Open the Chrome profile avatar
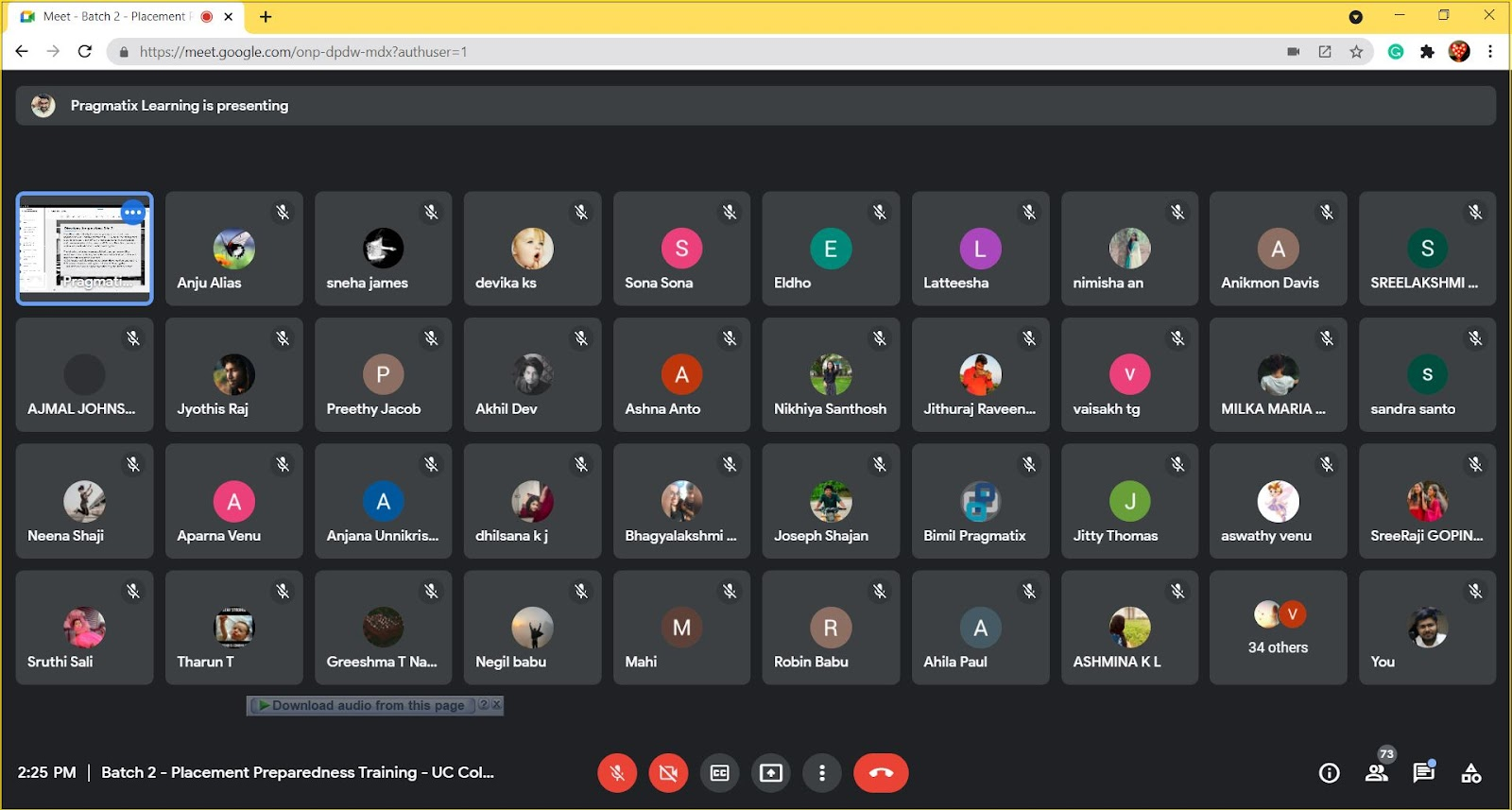 [x=1459, y=52]
